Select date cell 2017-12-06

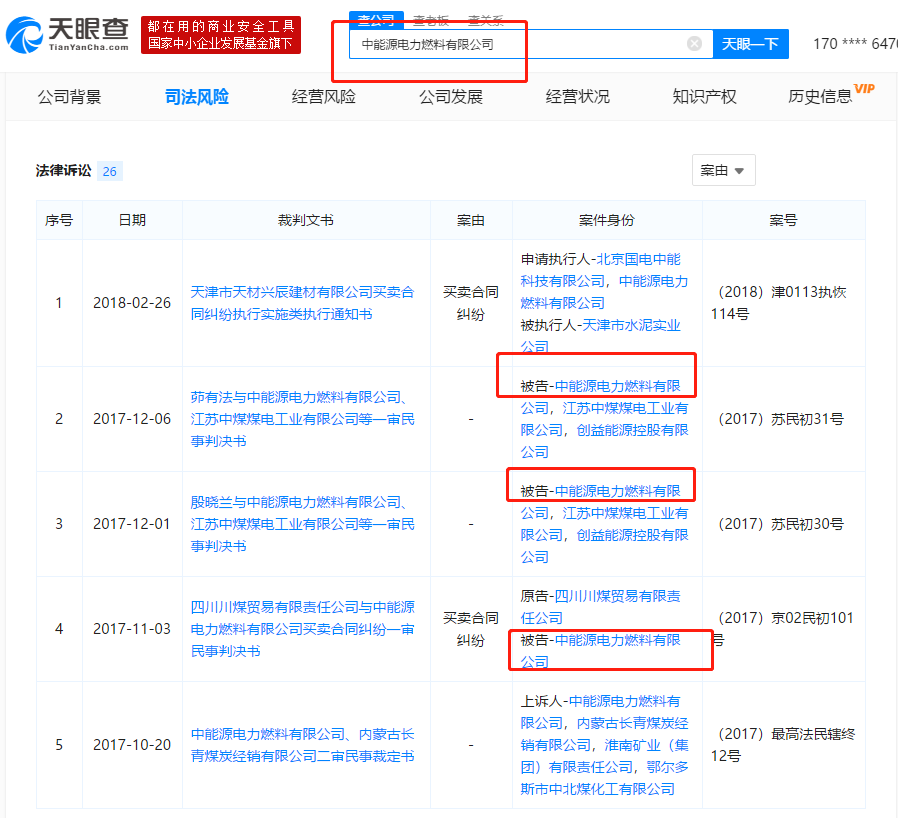[132, 419]
